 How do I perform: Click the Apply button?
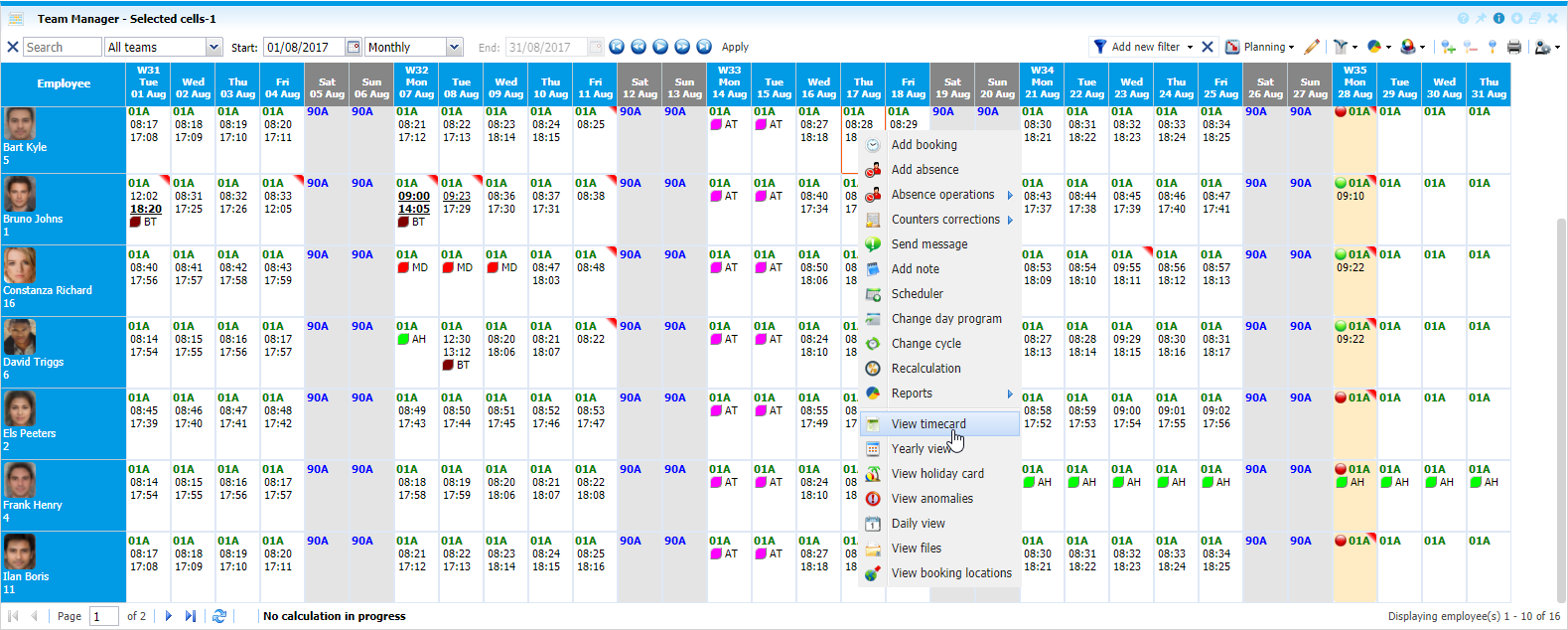point(735,47)
